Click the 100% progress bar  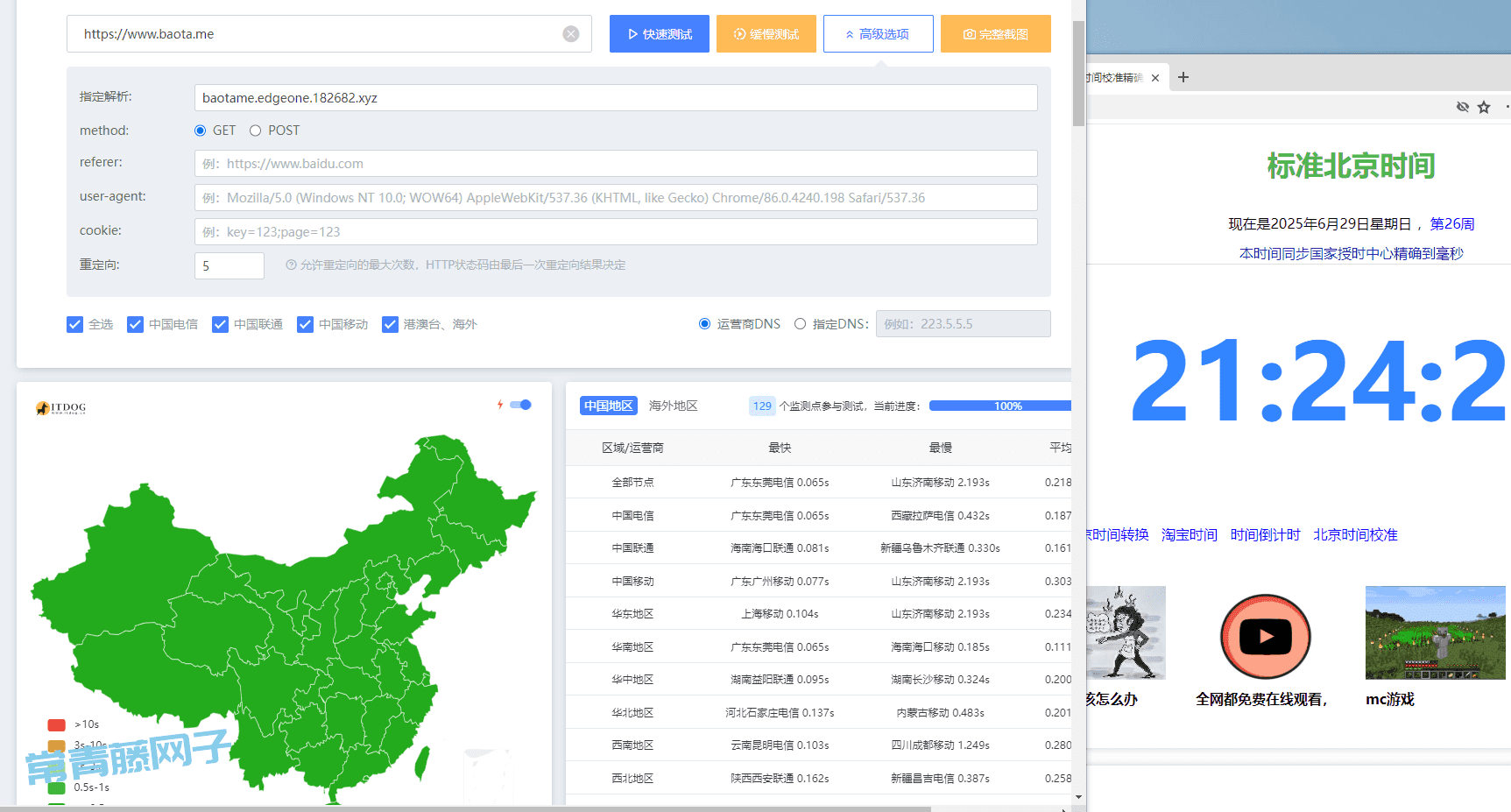[x=1000, y=406]
